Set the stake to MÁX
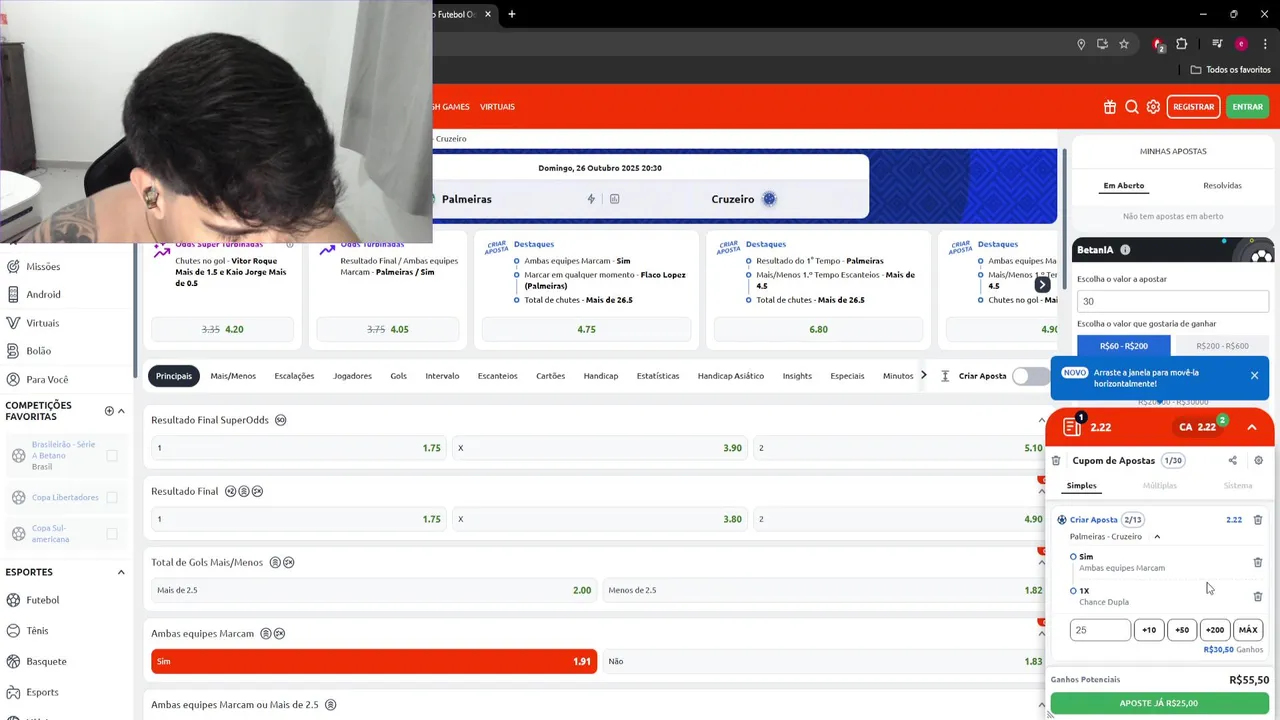Image resolution: width=1280 pixels, height=720 pixels. 1248,630
